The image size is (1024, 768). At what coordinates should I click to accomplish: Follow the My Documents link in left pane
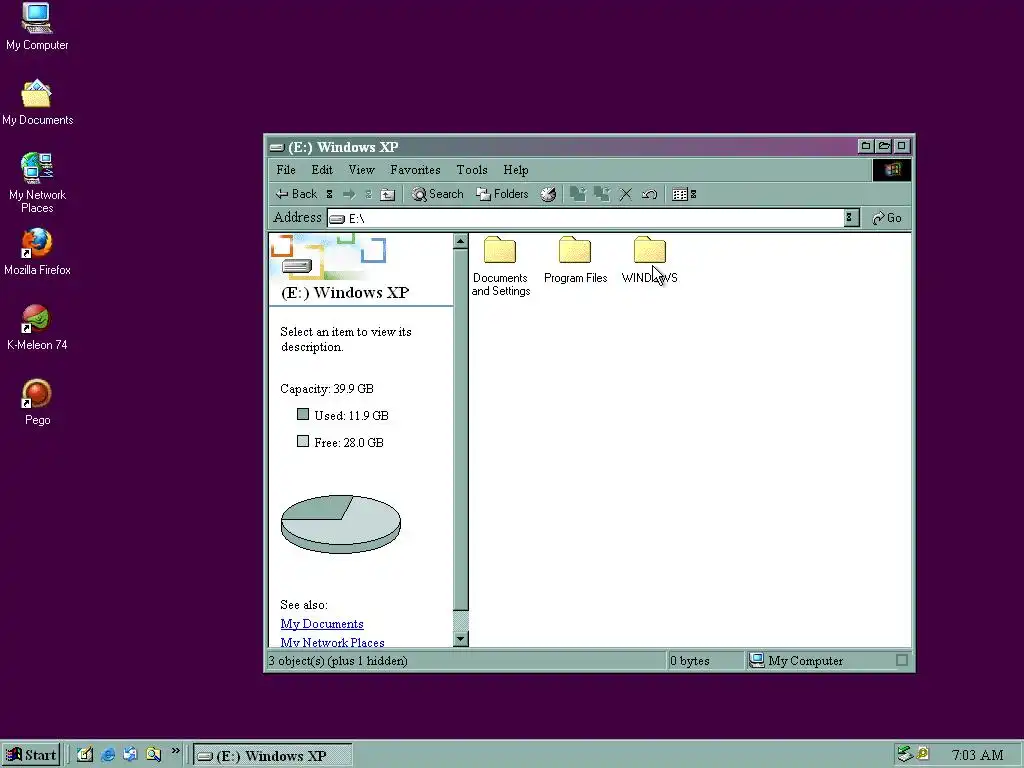(322, 624)
